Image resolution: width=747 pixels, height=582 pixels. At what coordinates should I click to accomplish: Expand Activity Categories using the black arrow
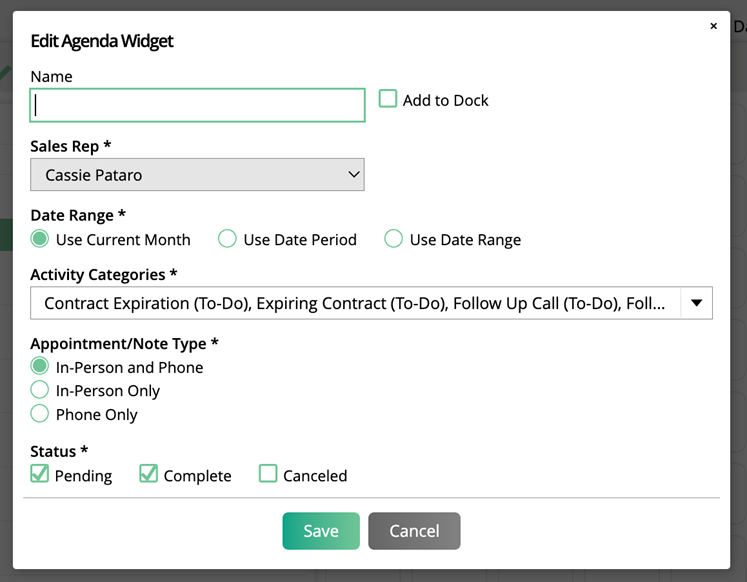click(x=696, y=303)
